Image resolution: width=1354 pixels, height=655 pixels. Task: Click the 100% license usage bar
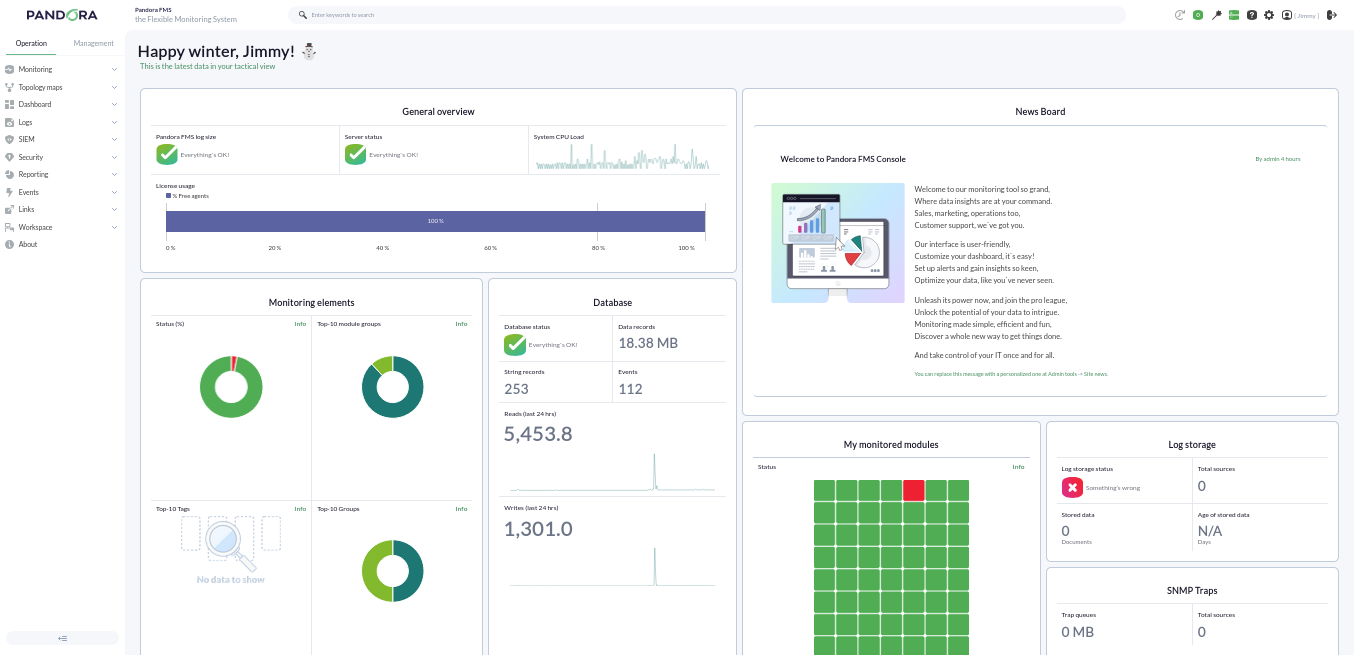pos(435,221)
